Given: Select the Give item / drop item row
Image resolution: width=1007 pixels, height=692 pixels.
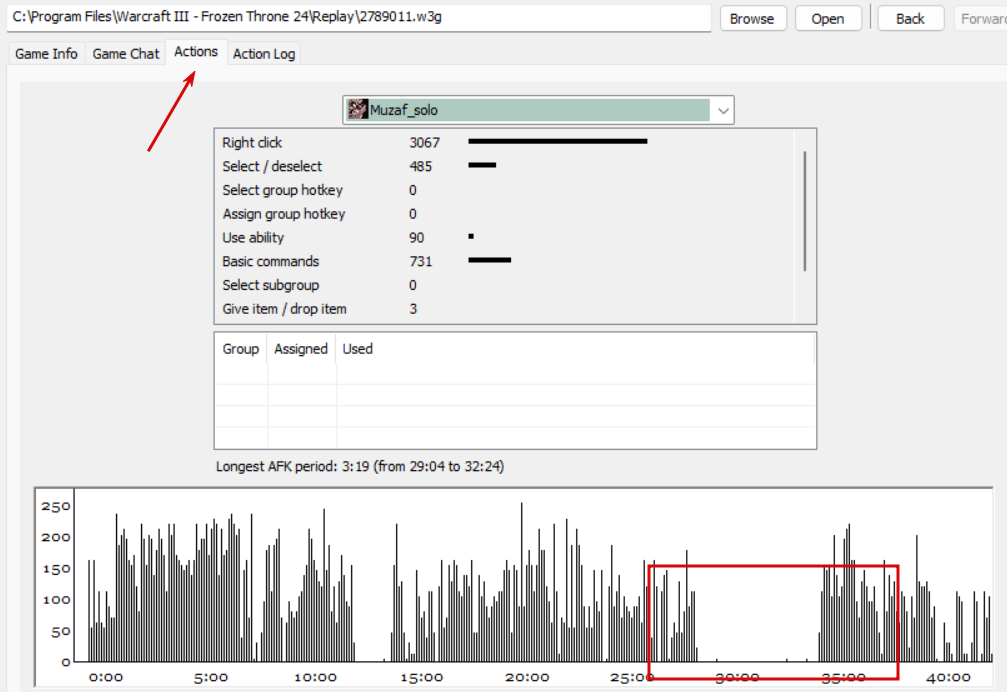Looking at the screenshot, I should tap(505, 309).
